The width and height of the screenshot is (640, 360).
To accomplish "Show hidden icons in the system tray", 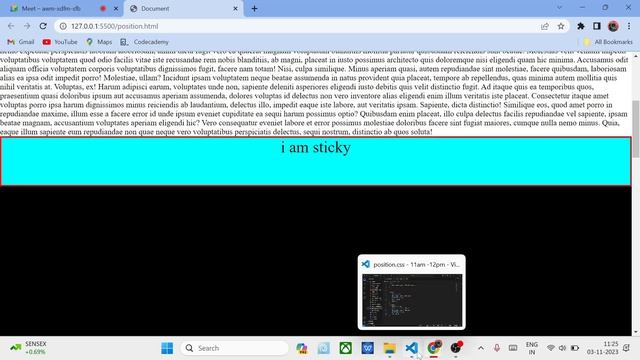I will 481,348.
